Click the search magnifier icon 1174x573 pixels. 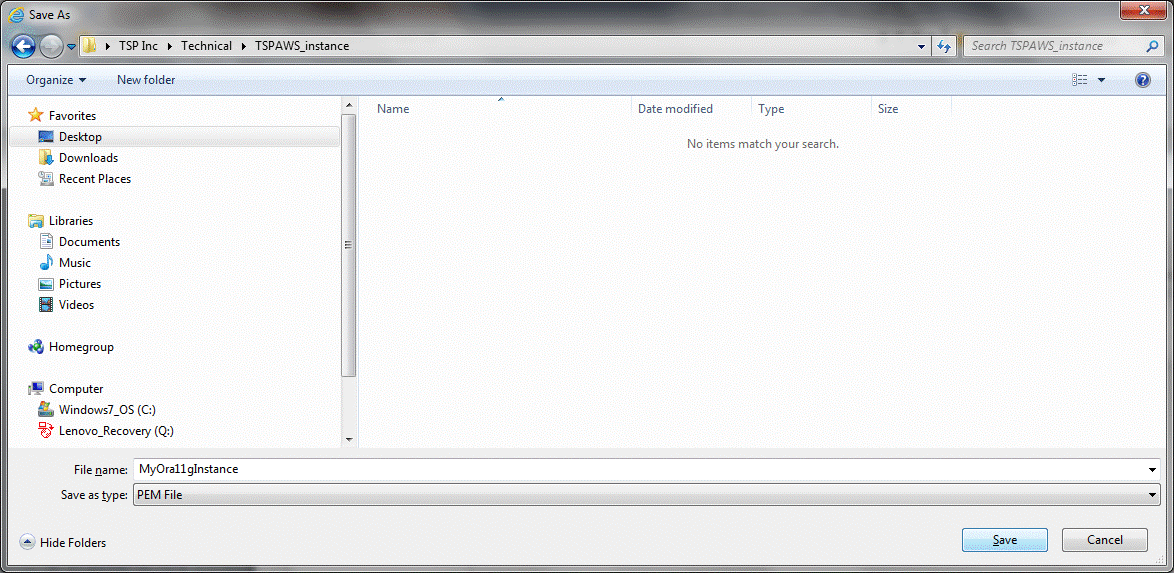[x=1152, y=46]
